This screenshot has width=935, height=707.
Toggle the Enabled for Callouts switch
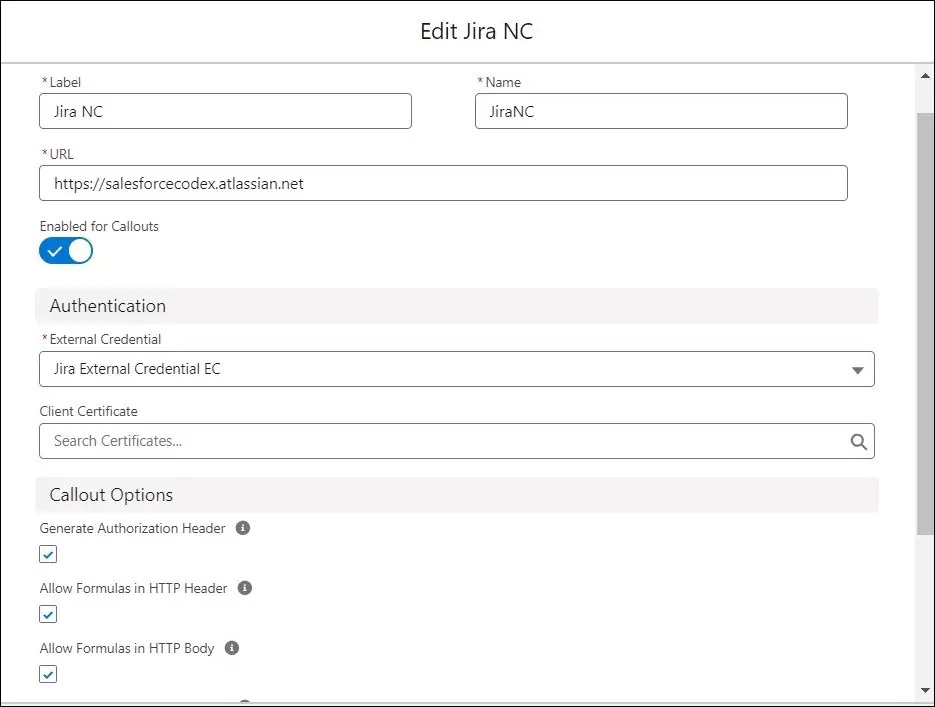[x=66, y=251]
